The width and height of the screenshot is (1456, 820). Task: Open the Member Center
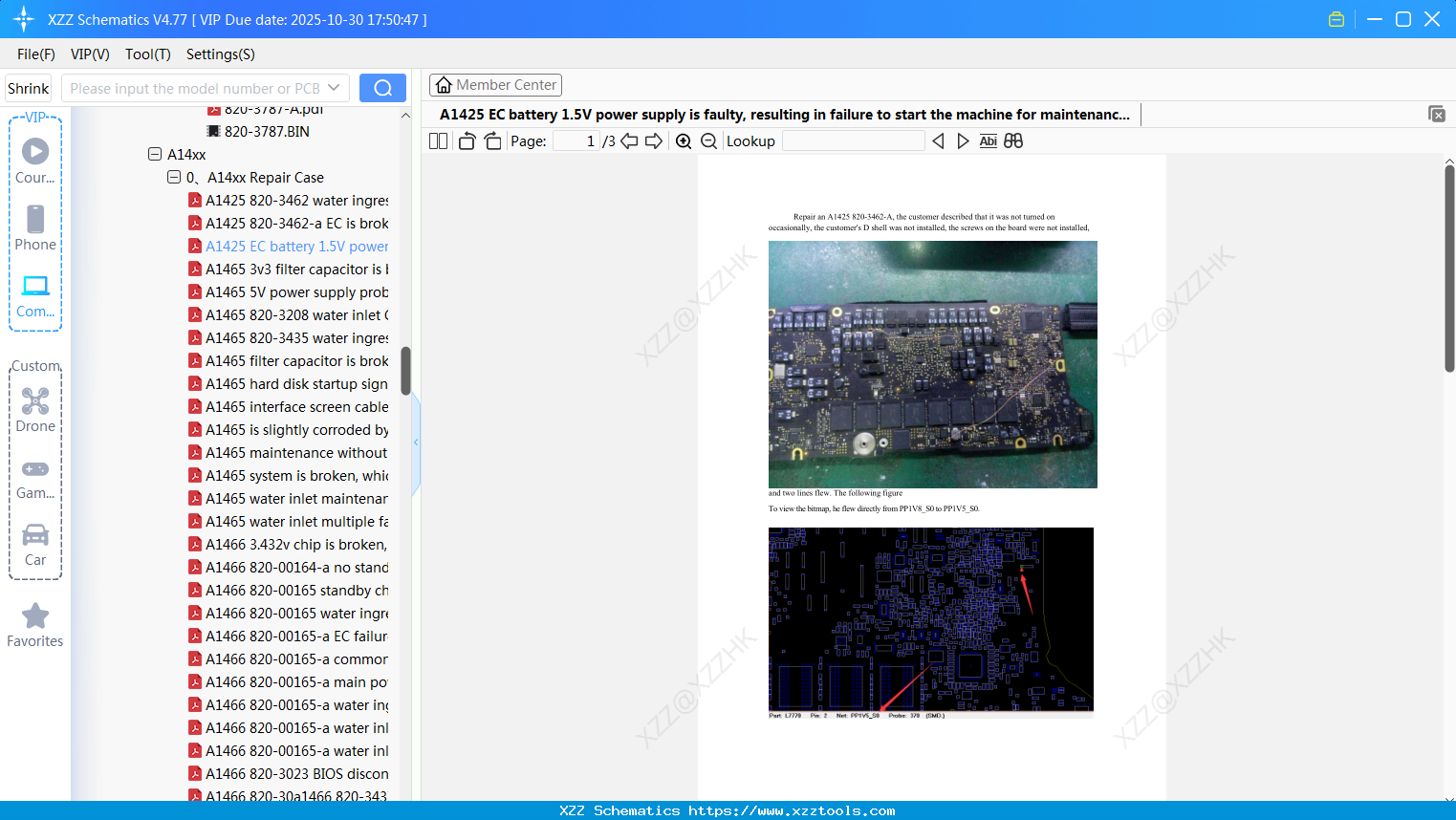click(x=495, y=85)
